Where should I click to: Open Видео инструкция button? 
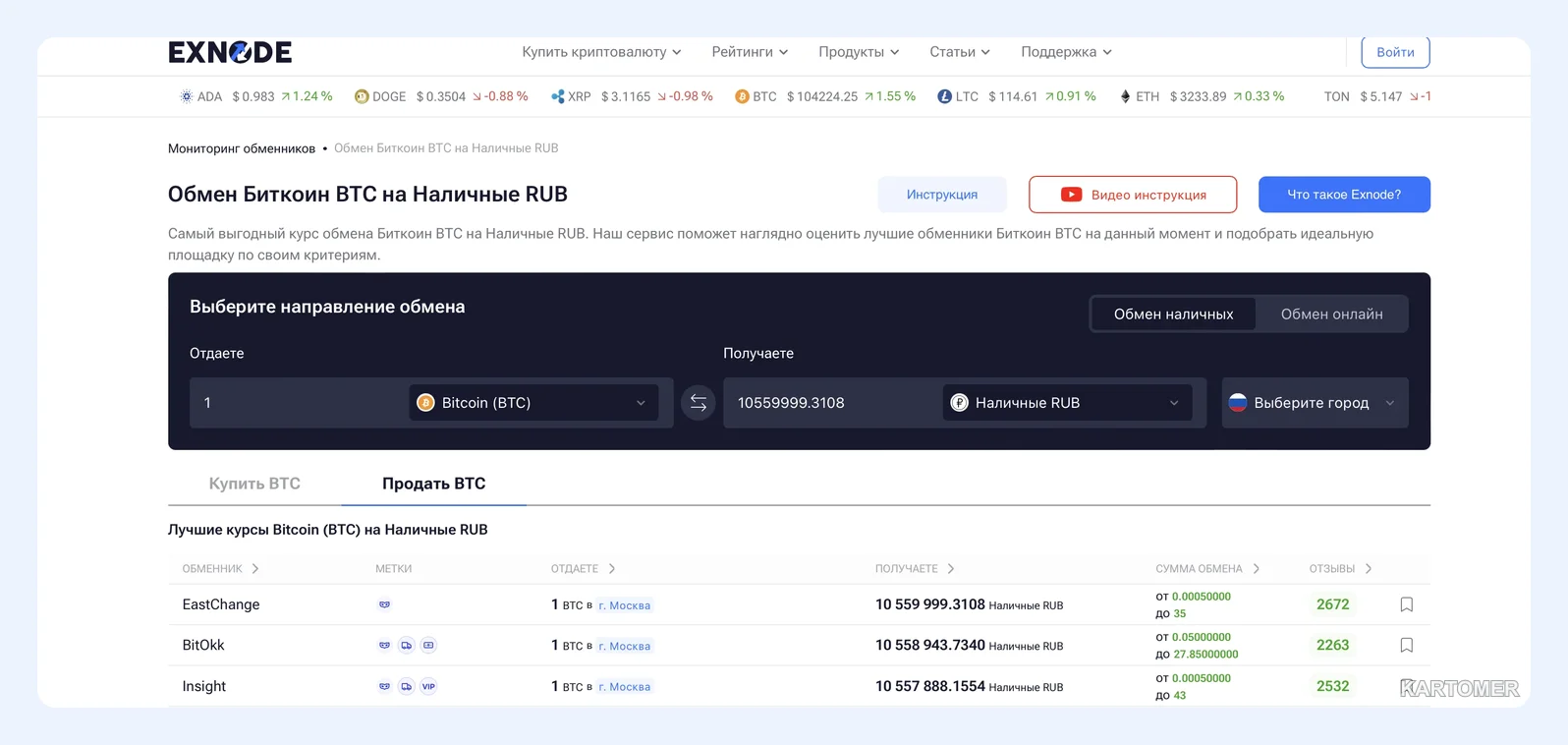(x=1133, y=195)
